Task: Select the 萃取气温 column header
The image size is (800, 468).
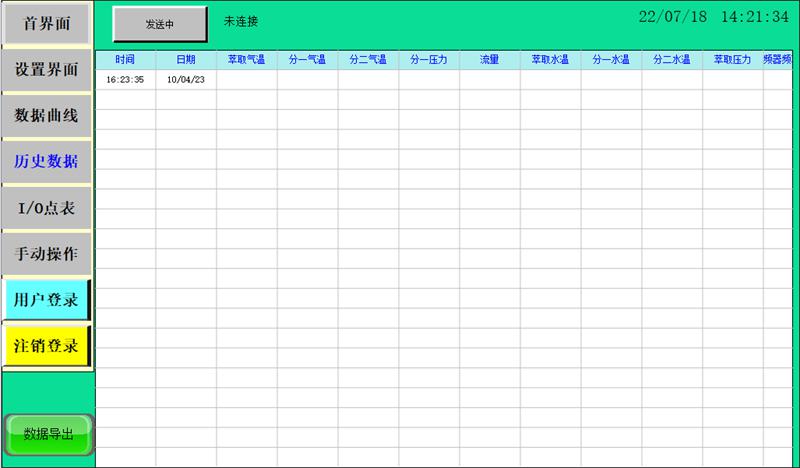Action: tap(246, 60)
